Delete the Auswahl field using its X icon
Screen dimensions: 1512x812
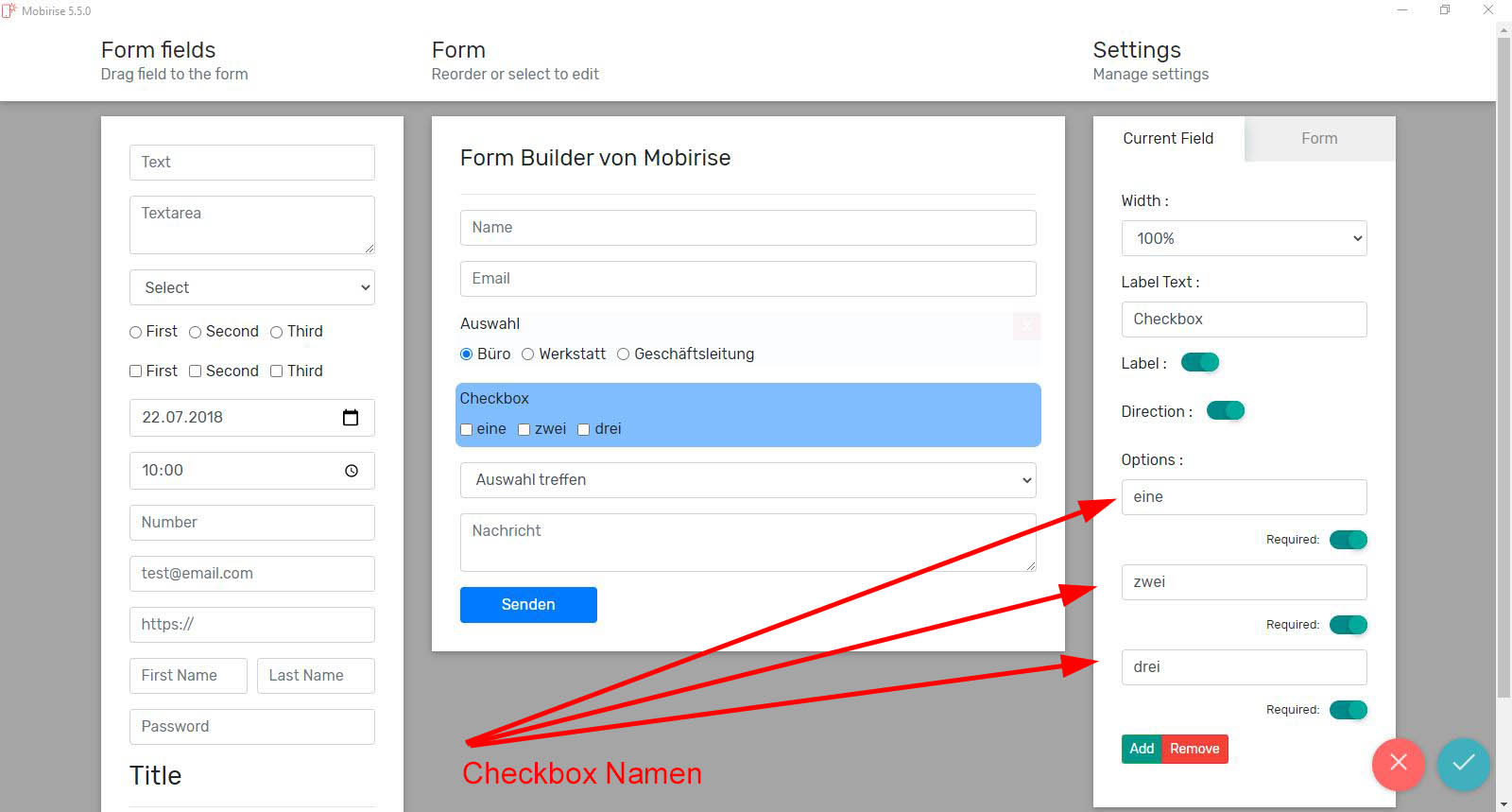pos(1026,325)
